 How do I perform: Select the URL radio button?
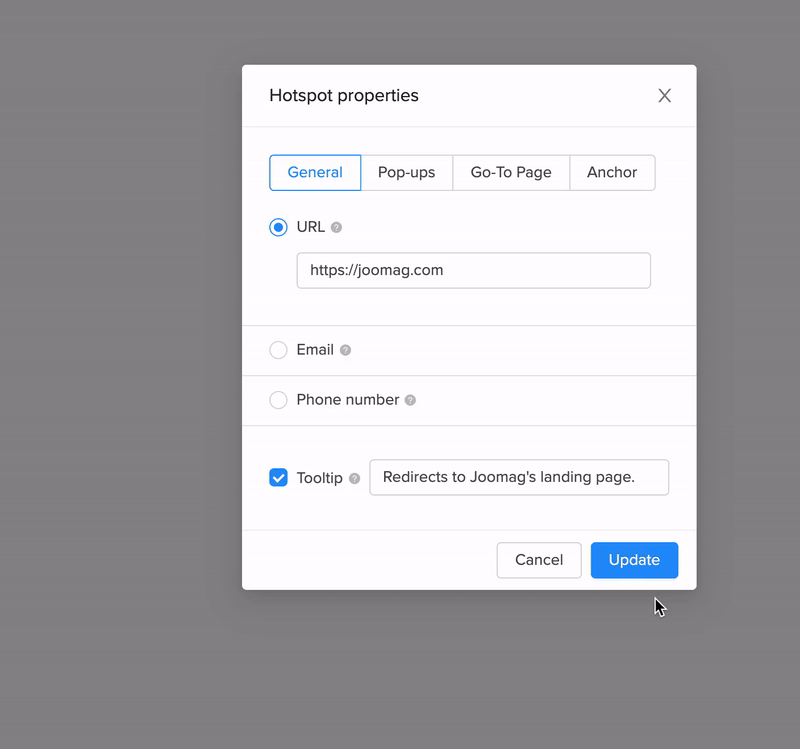[x=278, y=227]
